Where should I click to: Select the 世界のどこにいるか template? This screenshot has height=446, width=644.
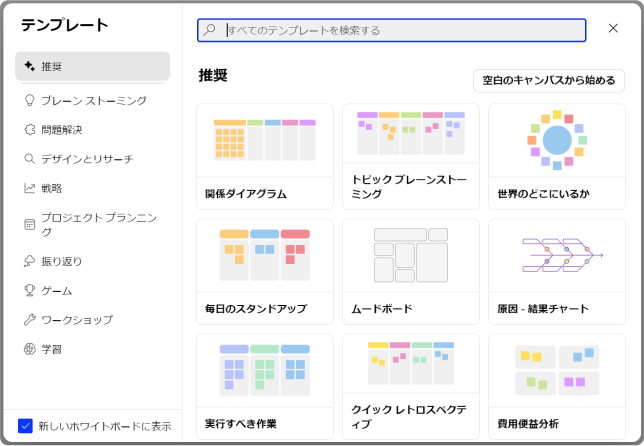click(557, 156)
